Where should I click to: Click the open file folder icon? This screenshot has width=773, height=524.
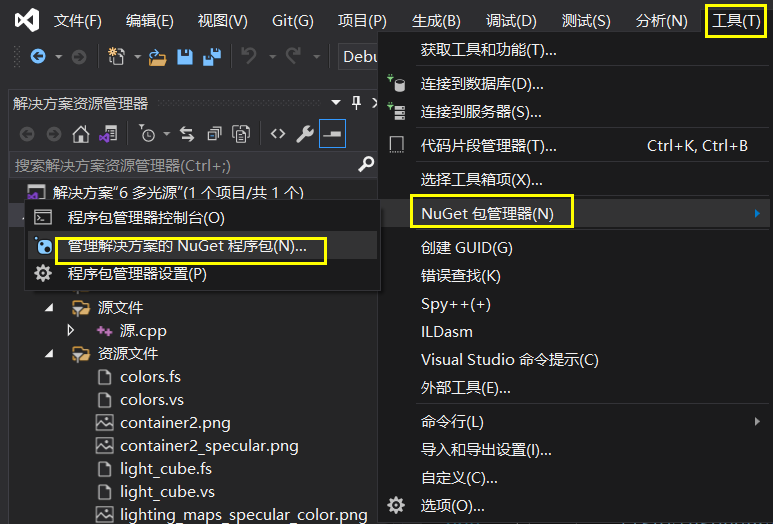click(158, 57)
